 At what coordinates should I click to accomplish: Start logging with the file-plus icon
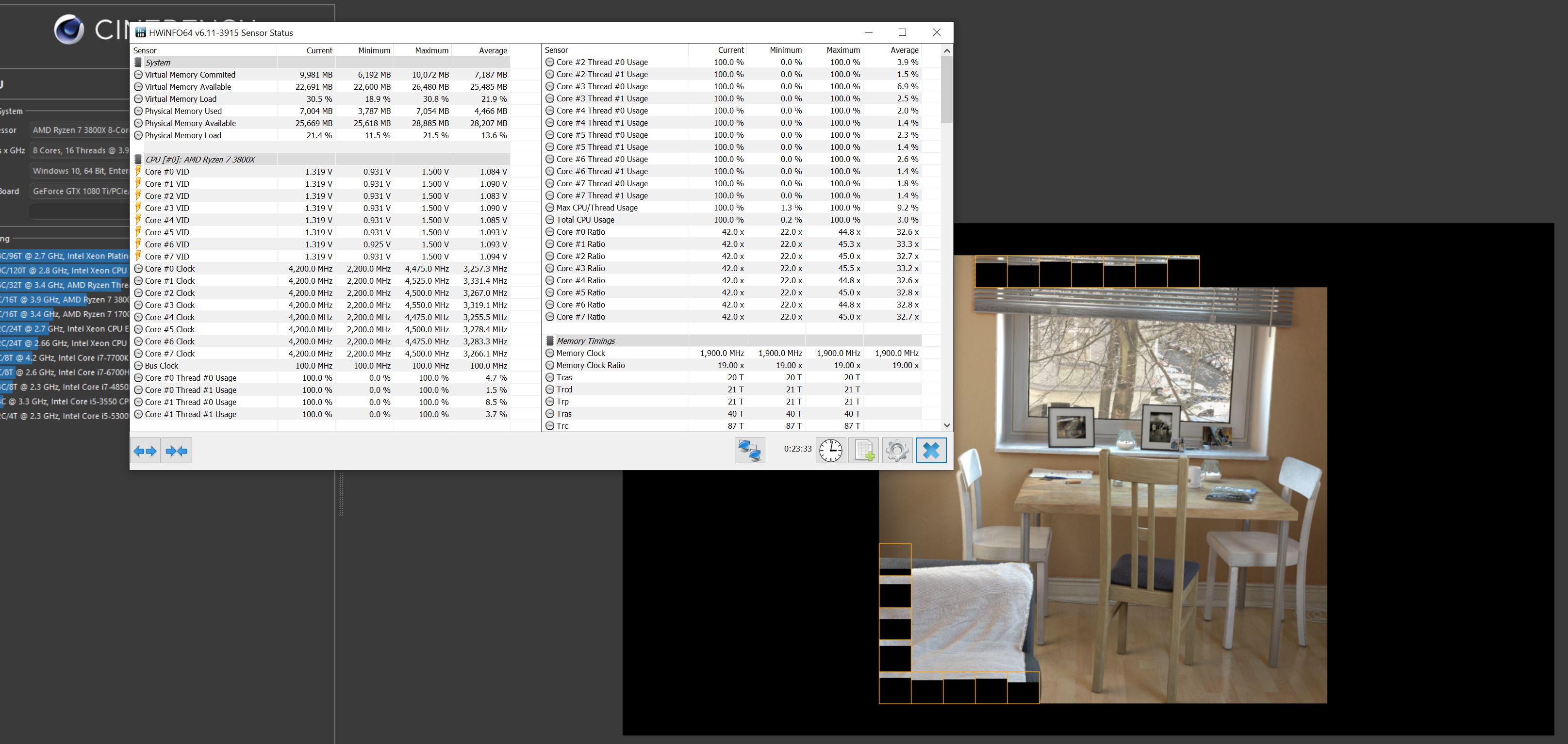coord(864,451)
